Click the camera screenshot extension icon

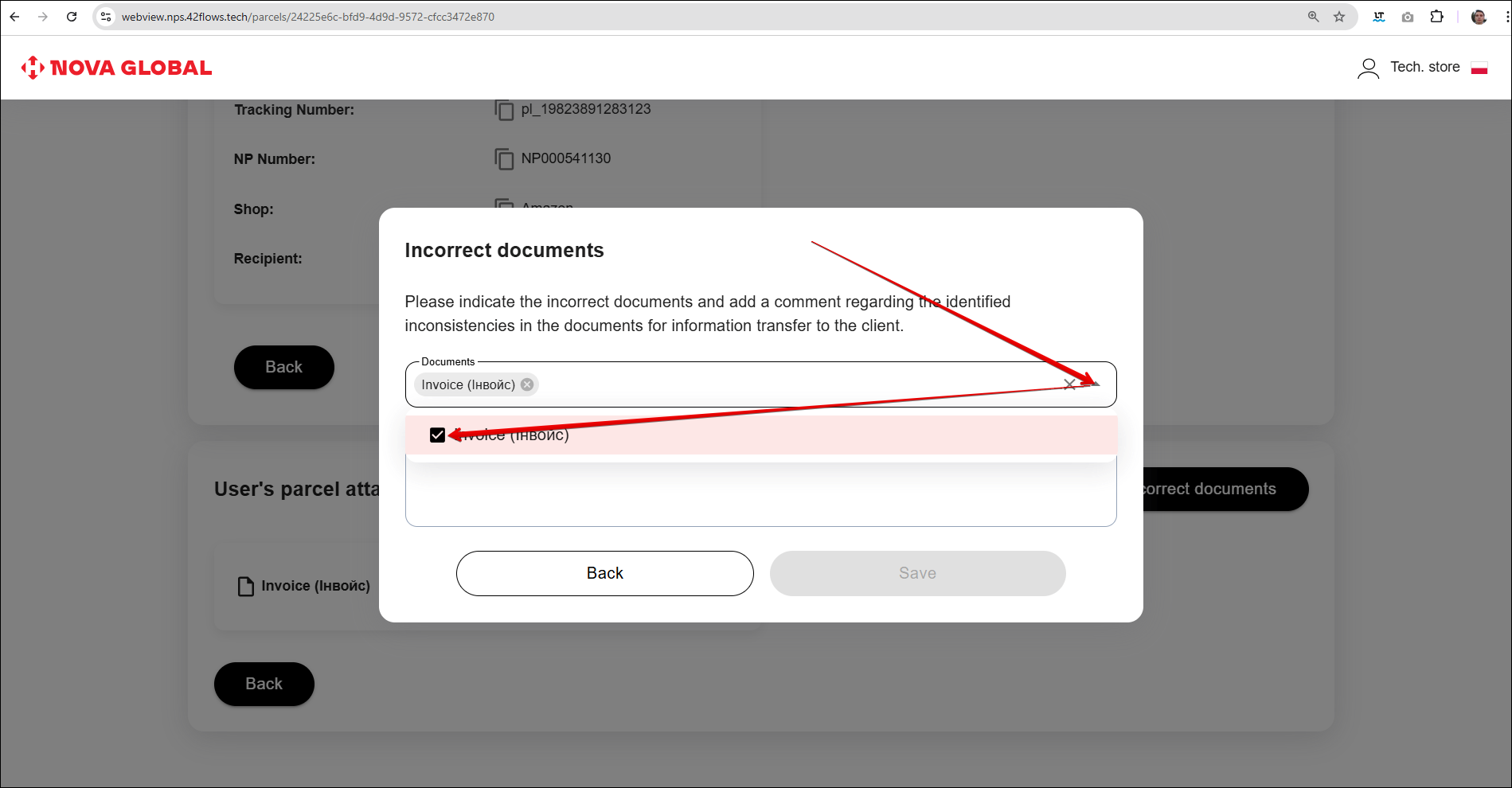tap(1408, 17)
